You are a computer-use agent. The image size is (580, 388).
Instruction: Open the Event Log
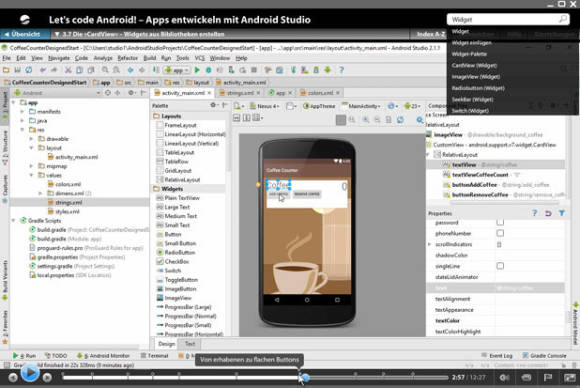(497, 355)
